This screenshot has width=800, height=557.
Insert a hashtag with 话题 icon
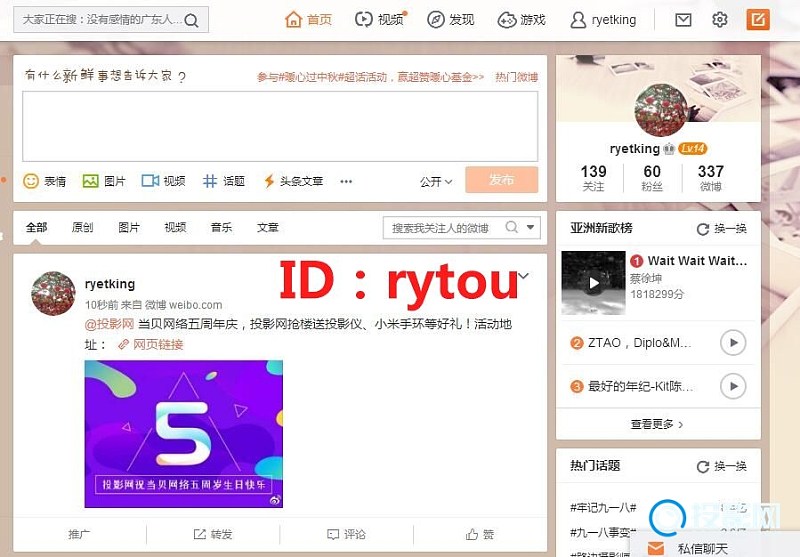point(223,181)
